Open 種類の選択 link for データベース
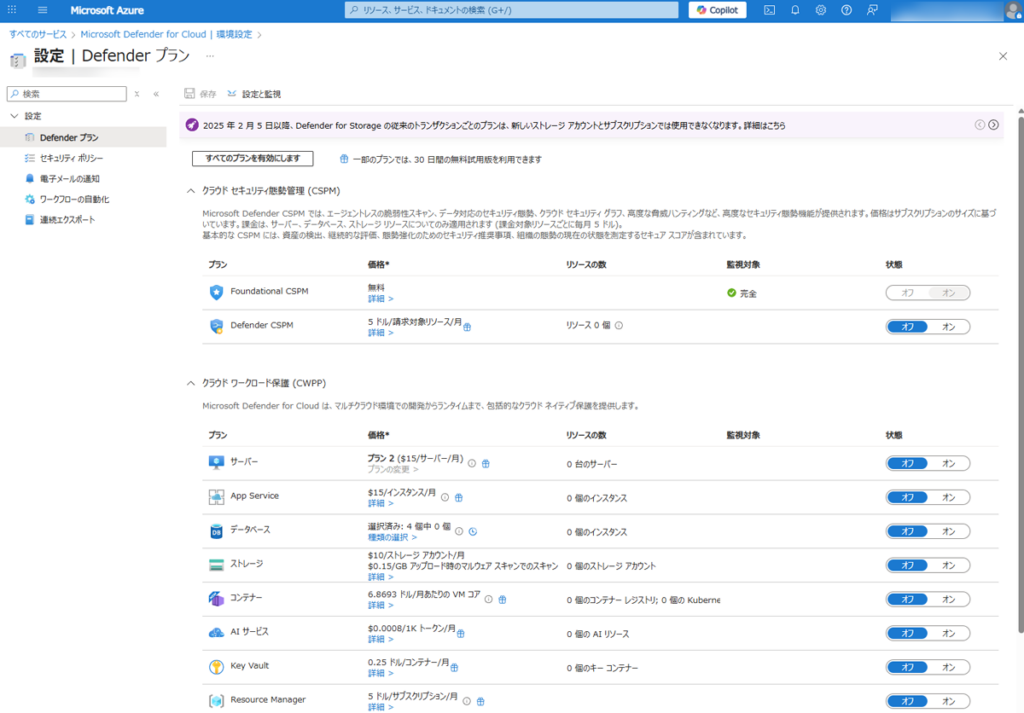Screen dimensions: 1024x713 (392, 537)
